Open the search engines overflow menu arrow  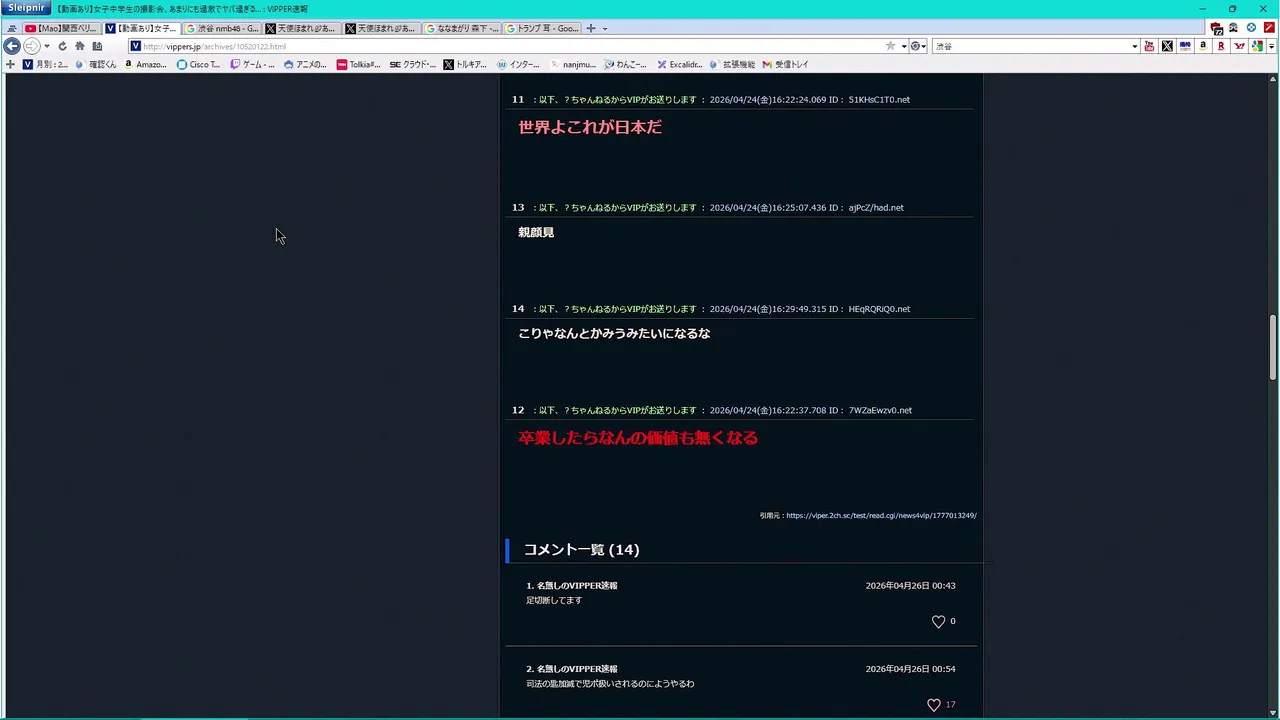1270,47
